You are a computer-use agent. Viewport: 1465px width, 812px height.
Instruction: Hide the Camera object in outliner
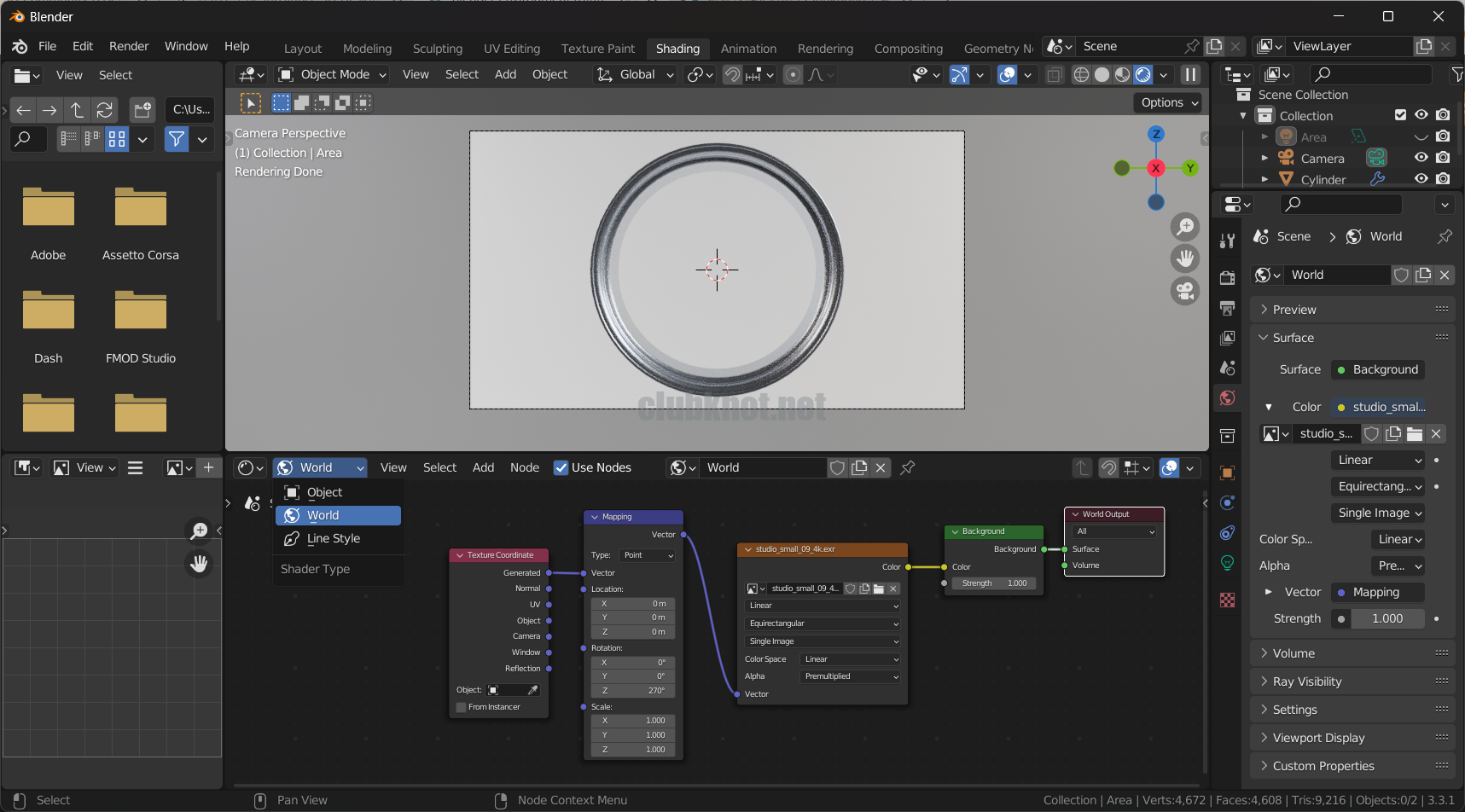[1421, 158]
